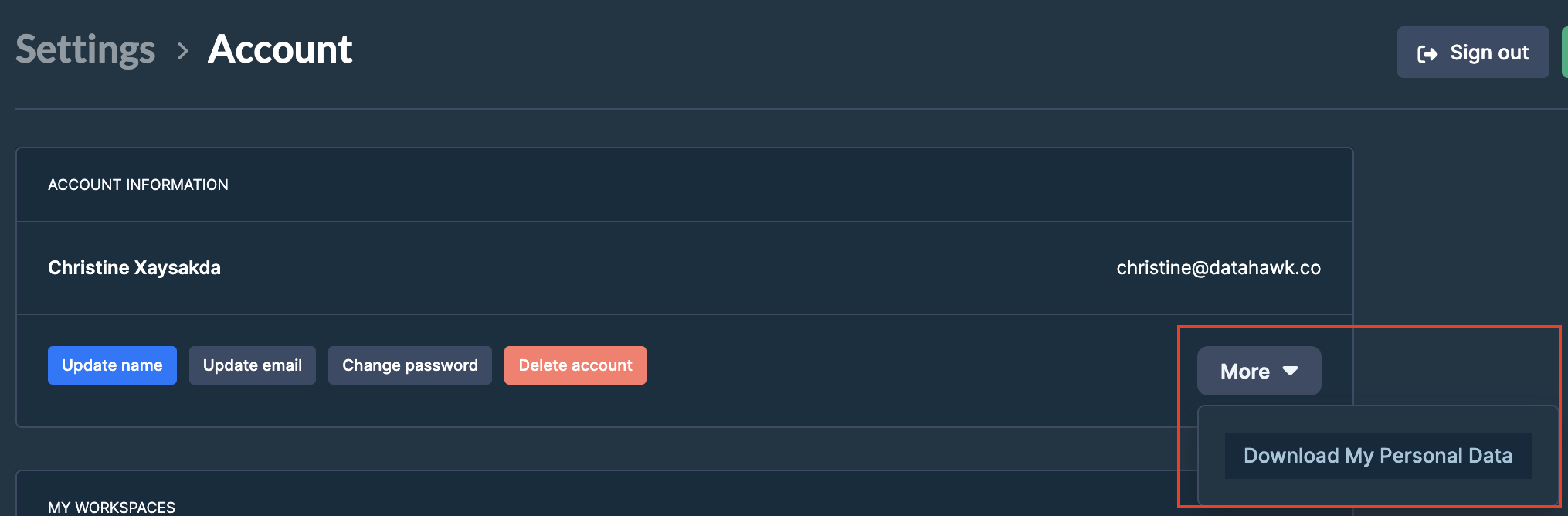This screenshot has width=1568, height=516.
Task: Click the Christine Xaysakda name text
Action: click(134, 268)
